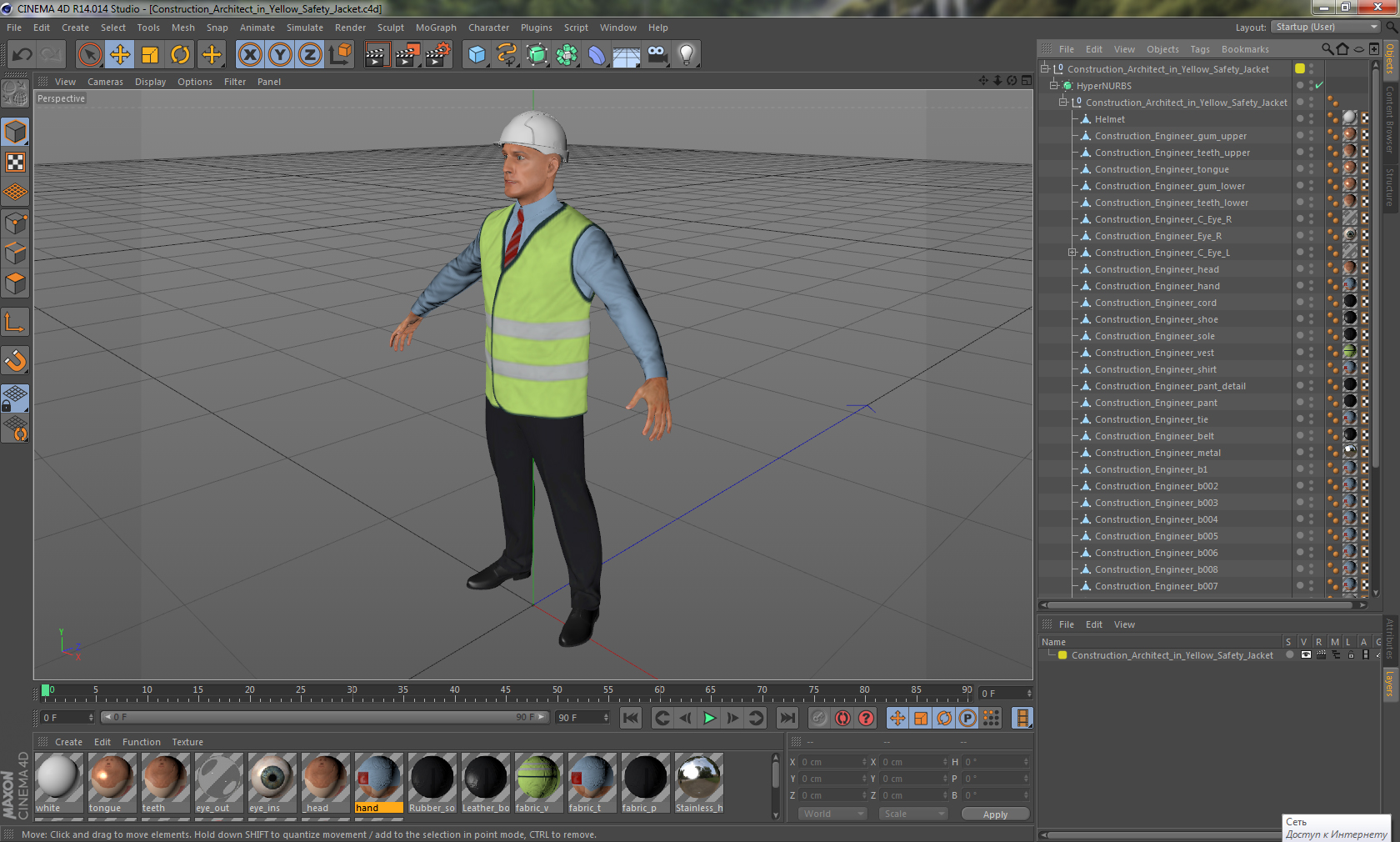Viewport: 1400px width, 842px height.
Task: Enable Snap magnet icon
Action: tap(16, 360)
